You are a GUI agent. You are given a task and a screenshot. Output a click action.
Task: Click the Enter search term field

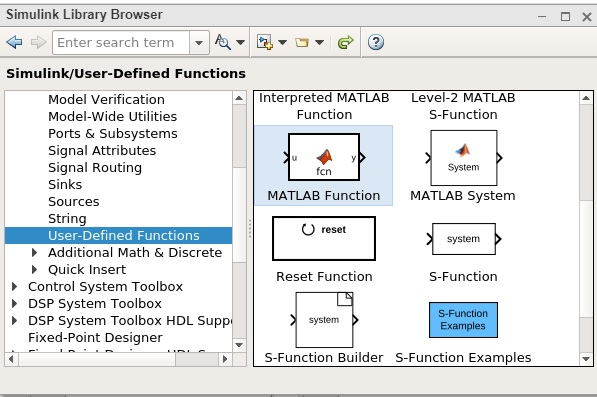click(x=121, y=43)
